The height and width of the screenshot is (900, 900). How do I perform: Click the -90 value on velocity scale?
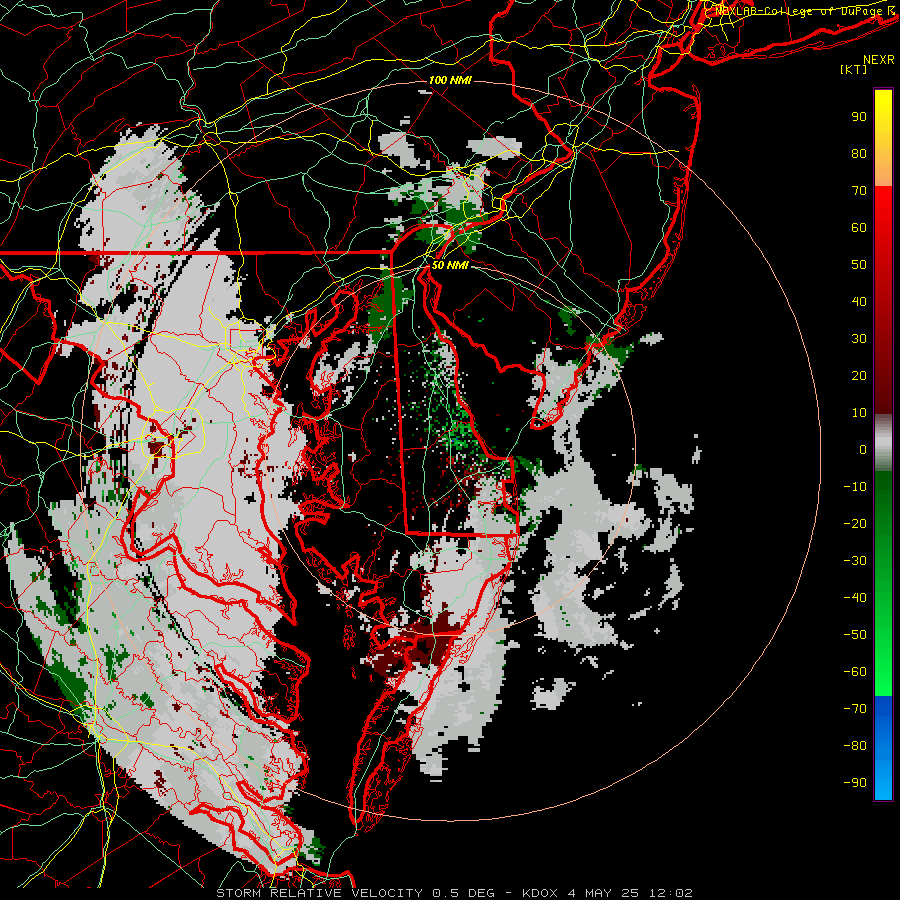point(855,783)
